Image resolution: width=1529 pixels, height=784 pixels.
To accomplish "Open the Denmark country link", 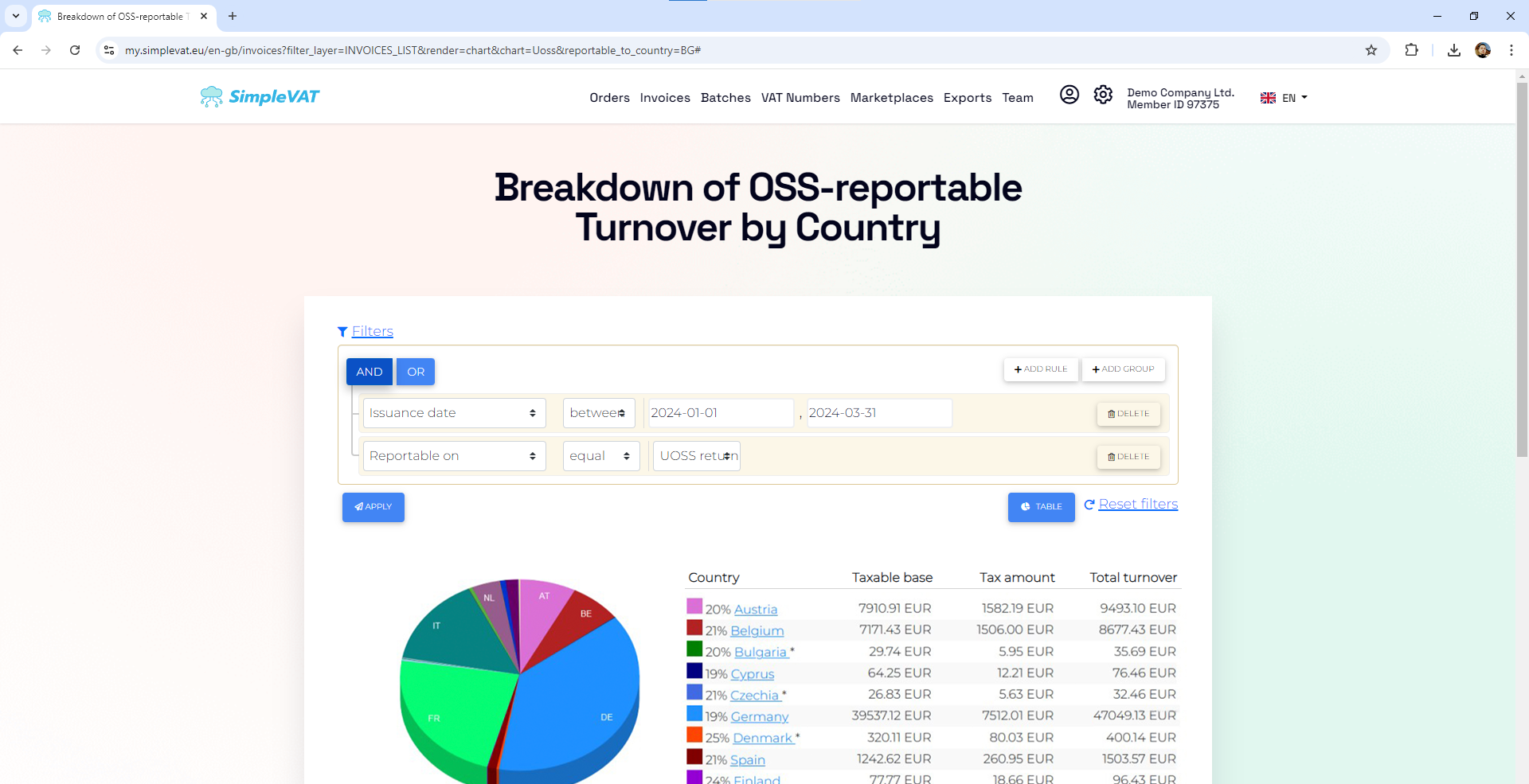I will pyautogui.click(x=763, y=738).
